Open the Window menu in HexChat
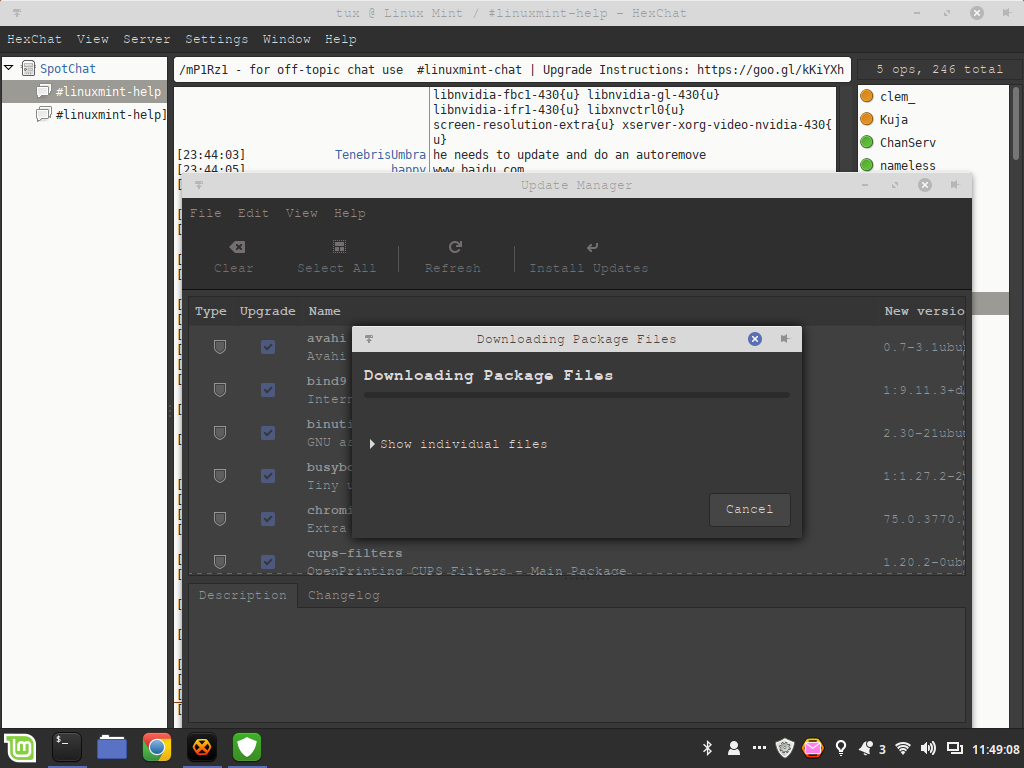This screenshot has width=1024, height=768. (x=287, y=39)
